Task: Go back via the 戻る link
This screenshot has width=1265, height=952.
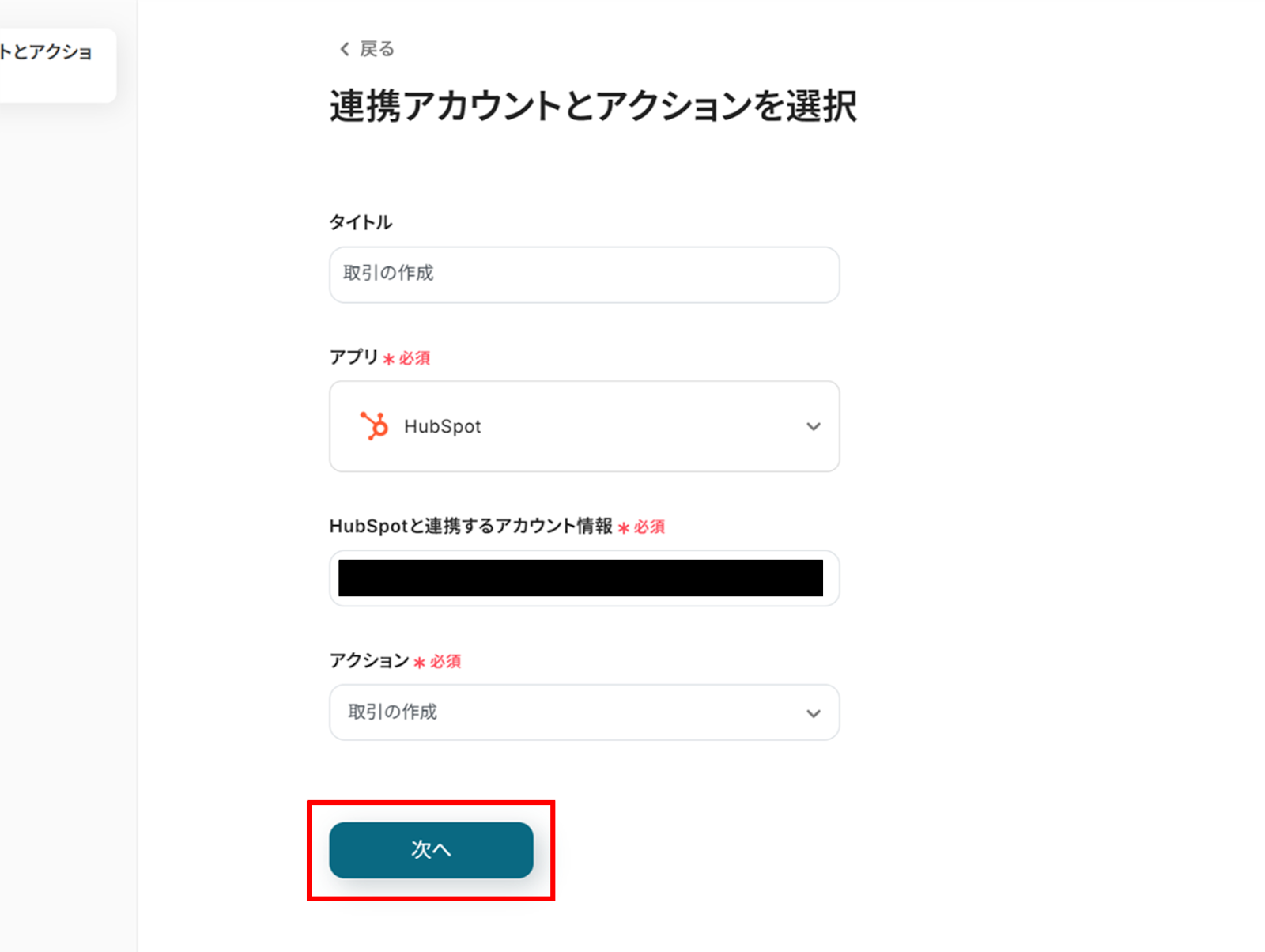Action: (376, 49)
